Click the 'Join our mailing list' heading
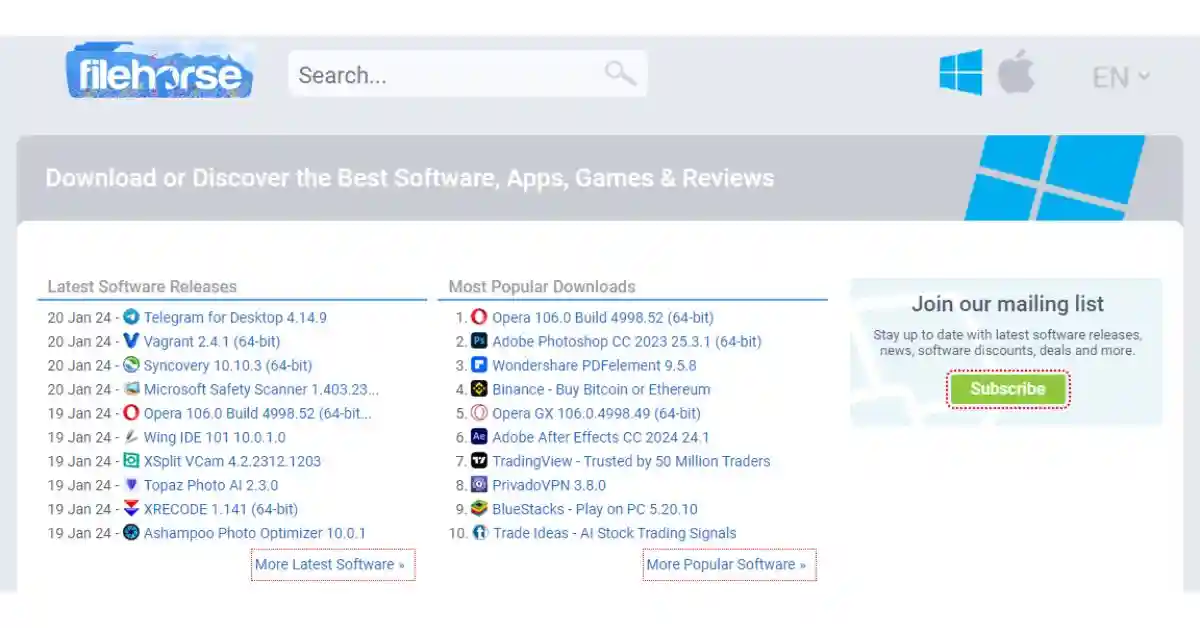Screen dimensions: 1200x628 (1008, 304)
